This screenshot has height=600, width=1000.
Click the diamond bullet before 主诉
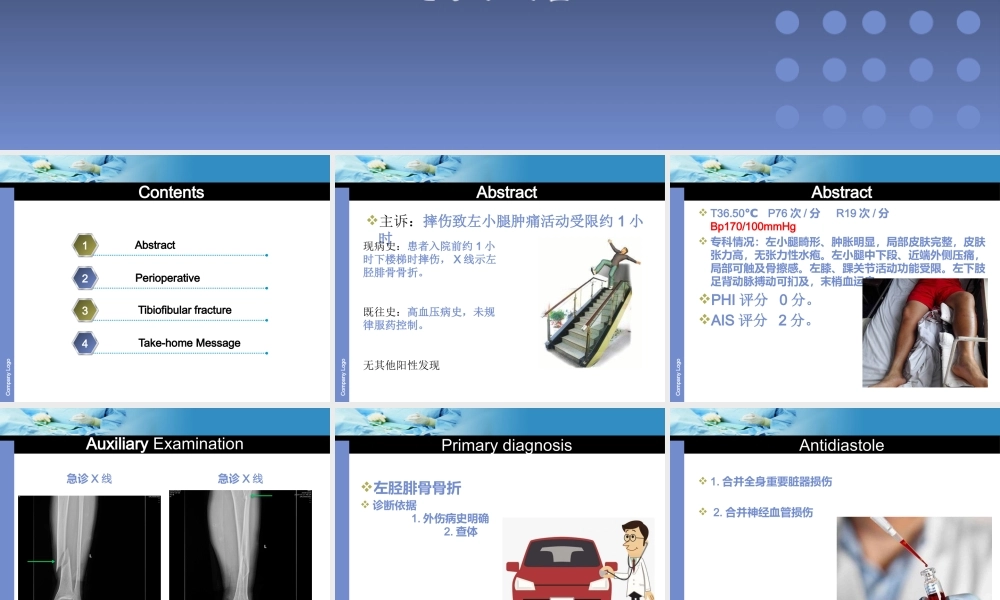coord(372,221)
